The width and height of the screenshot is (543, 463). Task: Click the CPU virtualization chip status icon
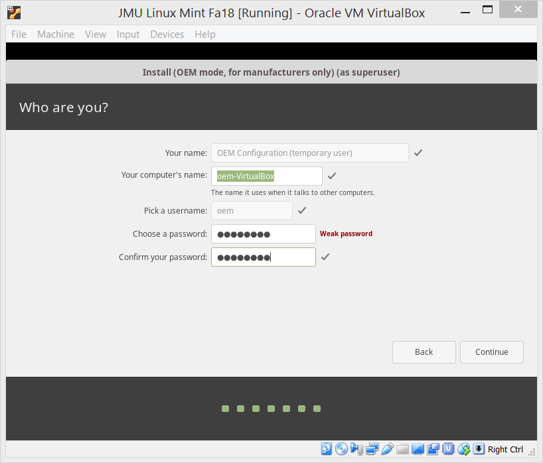(x=448, y=449)
